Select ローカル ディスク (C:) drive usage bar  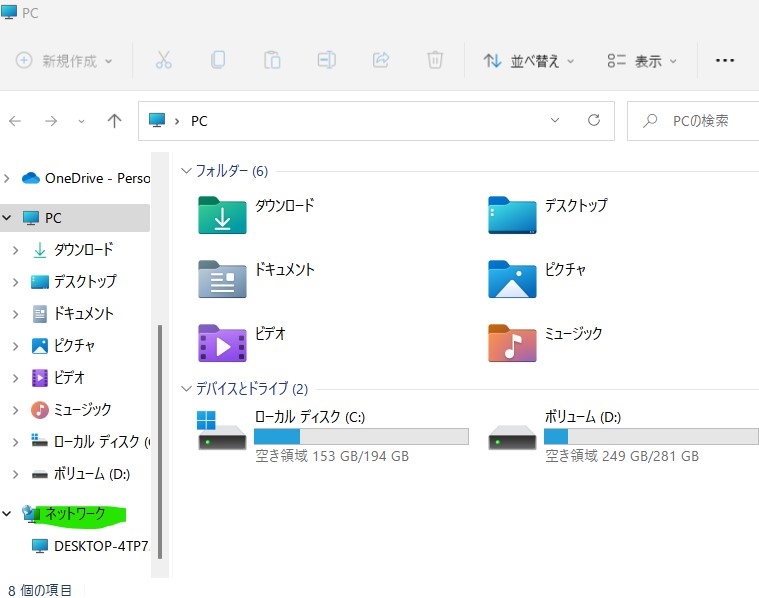point(361,436)
